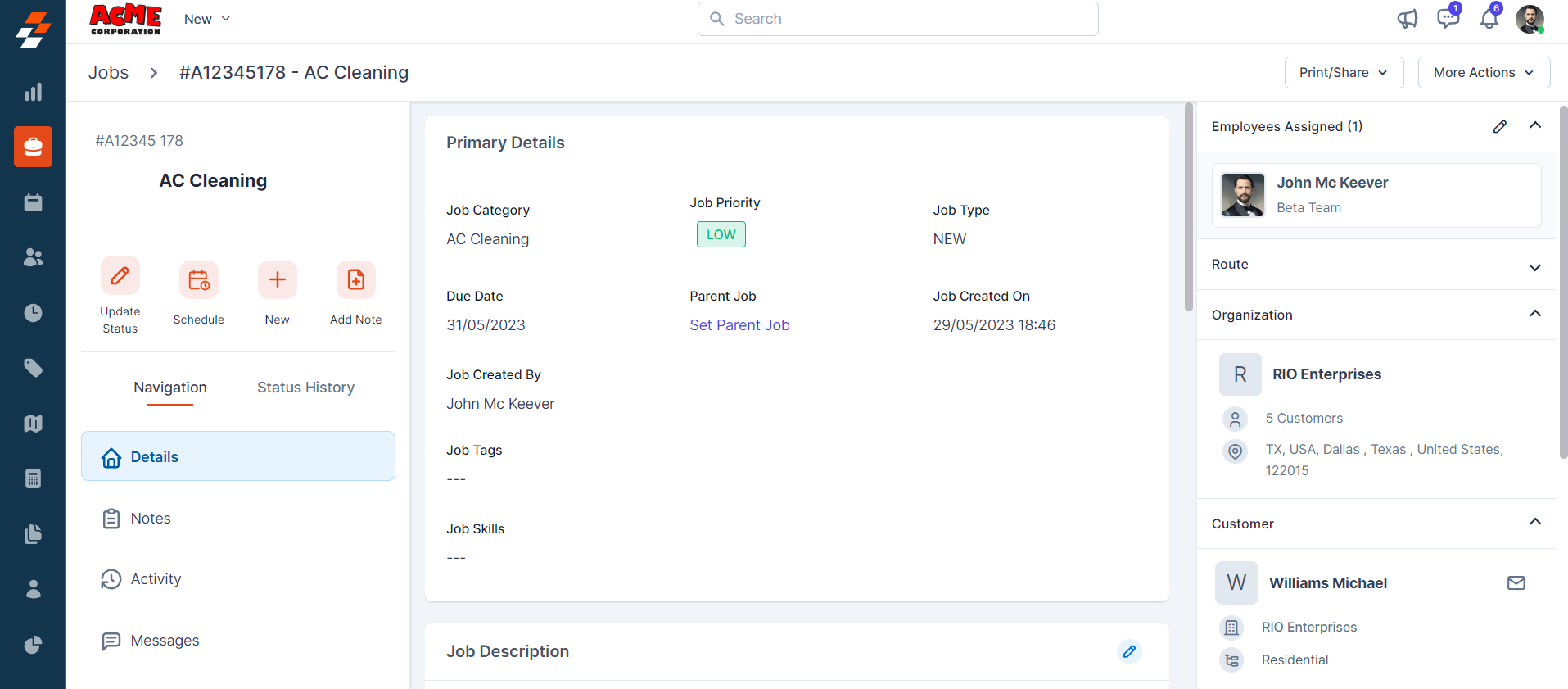Click the Add Note icon
1568x689 pixels.
(x=355, y=280)
